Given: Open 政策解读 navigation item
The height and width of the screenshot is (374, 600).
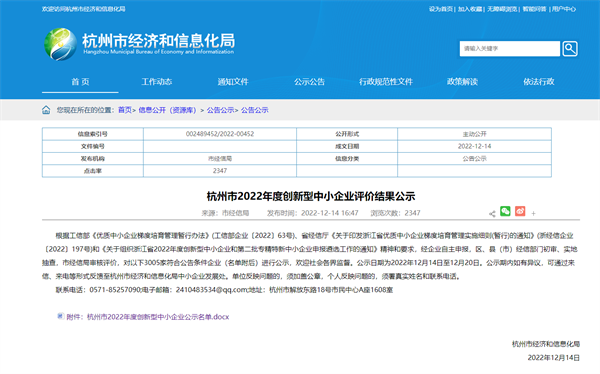Looking at the screenshot, I should pos(462,82).
